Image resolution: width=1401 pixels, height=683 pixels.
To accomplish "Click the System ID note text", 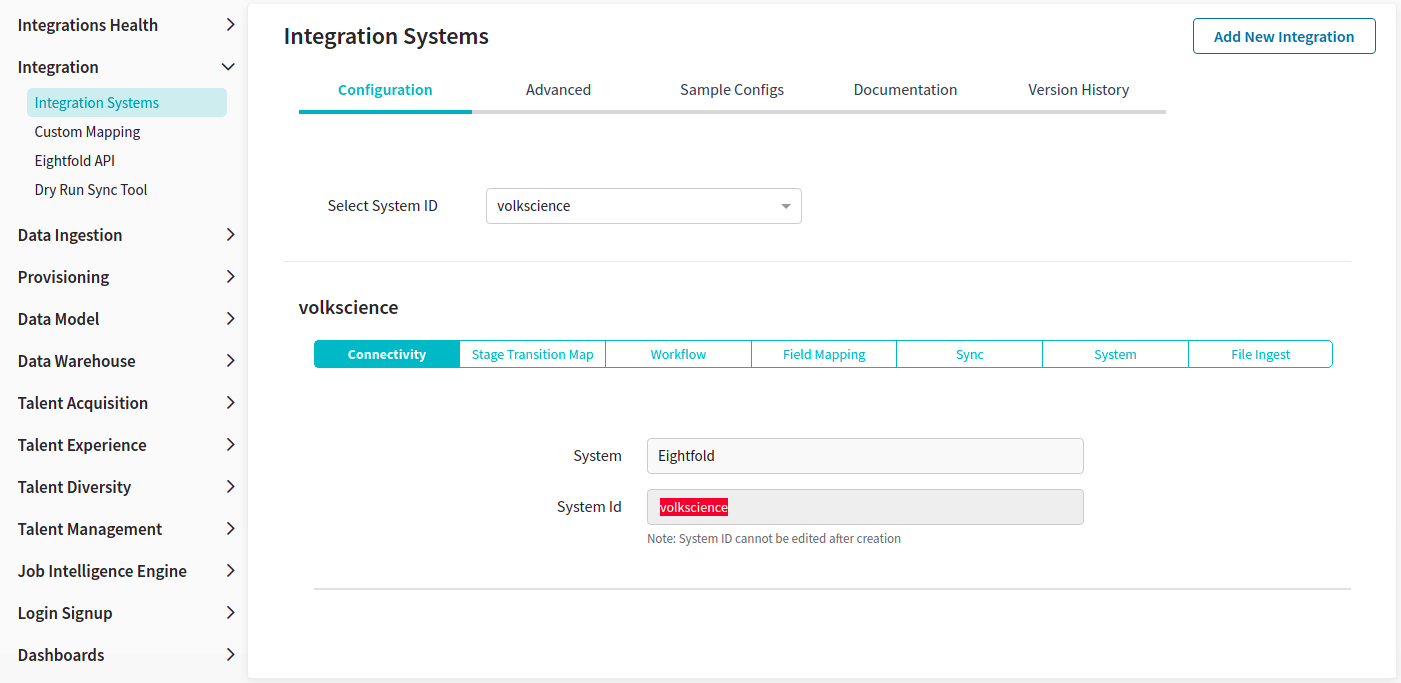I will pos(774,539).
